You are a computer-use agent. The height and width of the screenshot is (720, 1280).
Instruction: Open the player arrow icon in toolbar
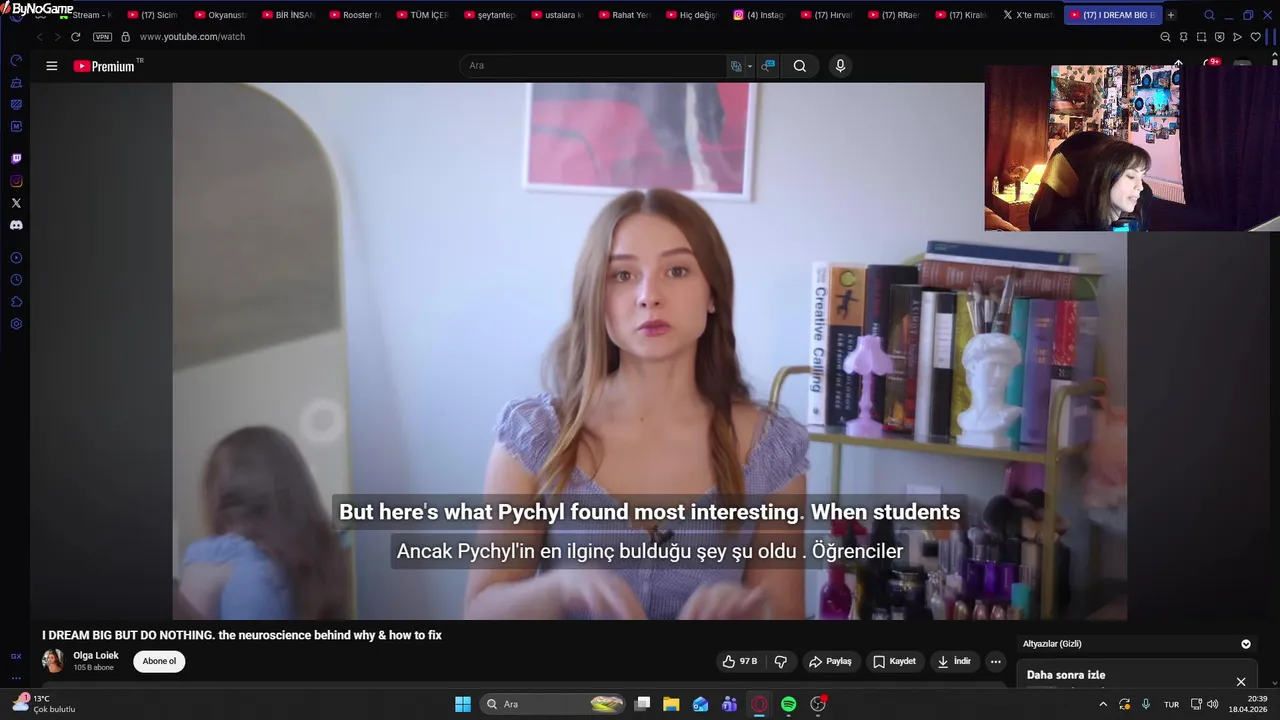pos(1237,37)
